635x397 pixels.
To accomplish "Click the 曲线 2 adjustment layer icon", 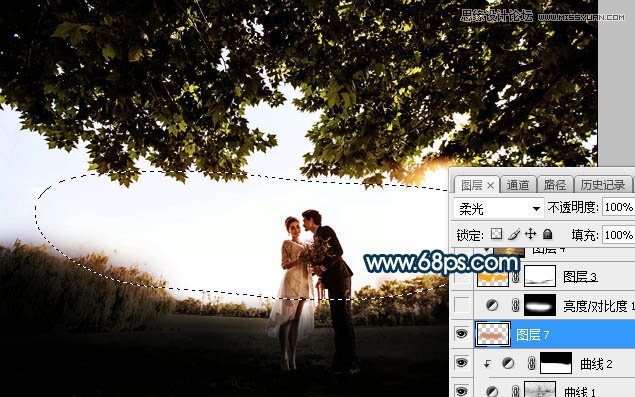I will click(x=508, y=363).
